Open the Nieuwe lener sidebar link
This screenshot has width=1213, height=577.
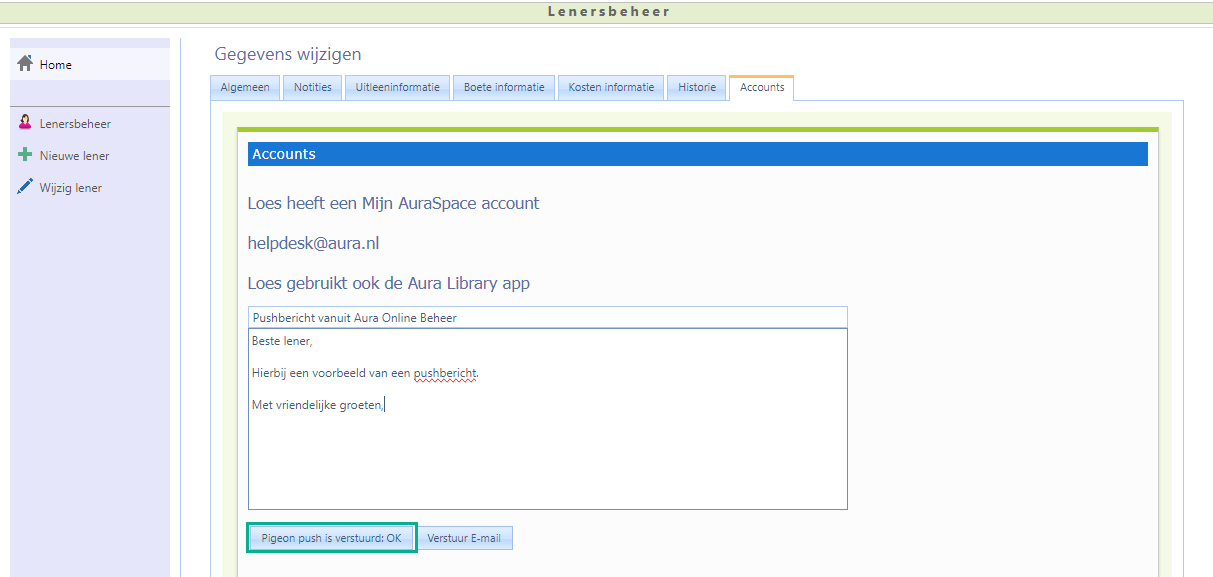(74, 156)
